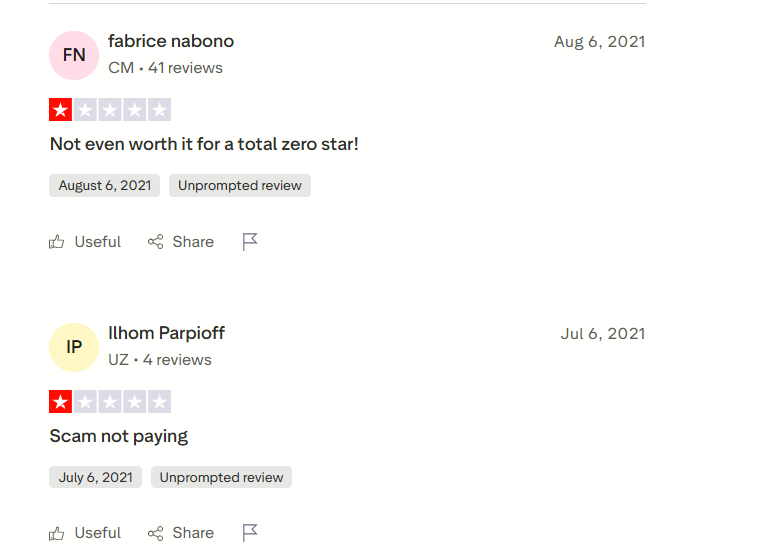
Task: Click the "Jul 6, 2021" timestamp
Action: (x=603, y=334)
